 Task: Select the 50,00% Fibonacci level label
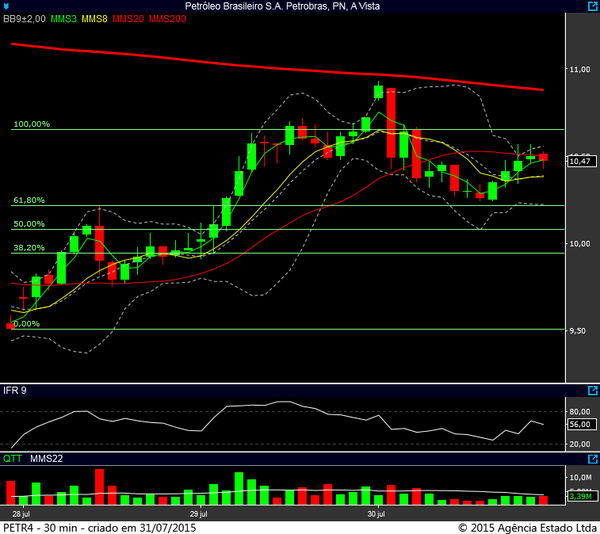coord(29,224)
